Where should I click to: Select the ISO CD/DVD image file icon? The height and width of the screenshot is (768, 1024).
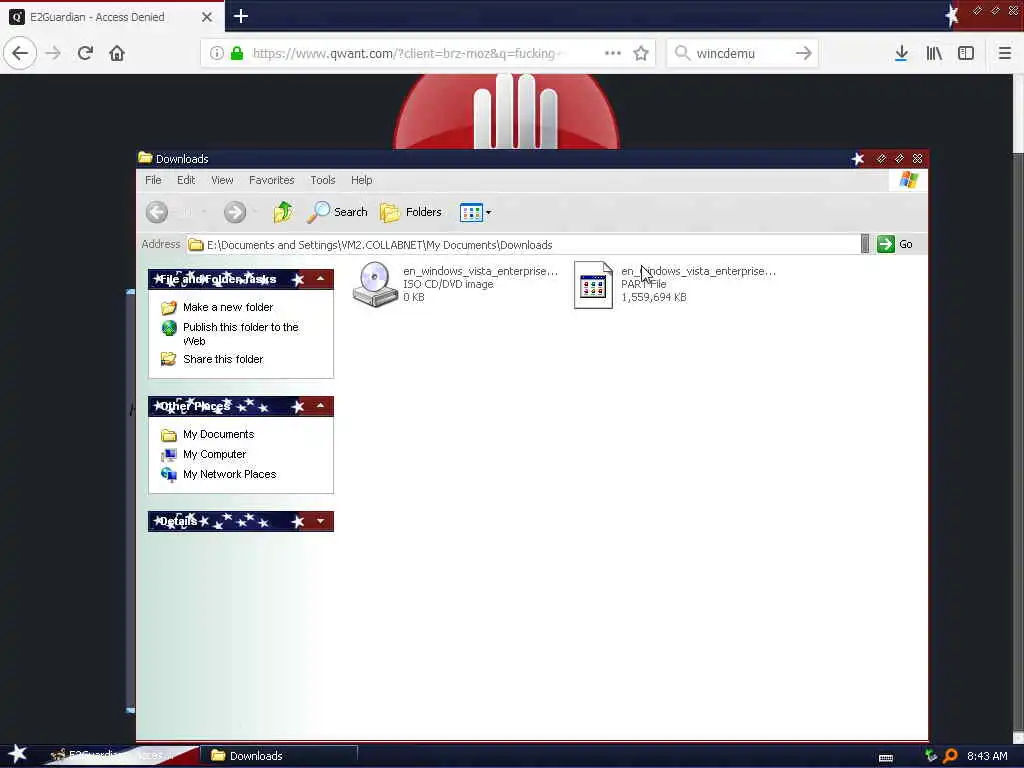pos(375,283)
